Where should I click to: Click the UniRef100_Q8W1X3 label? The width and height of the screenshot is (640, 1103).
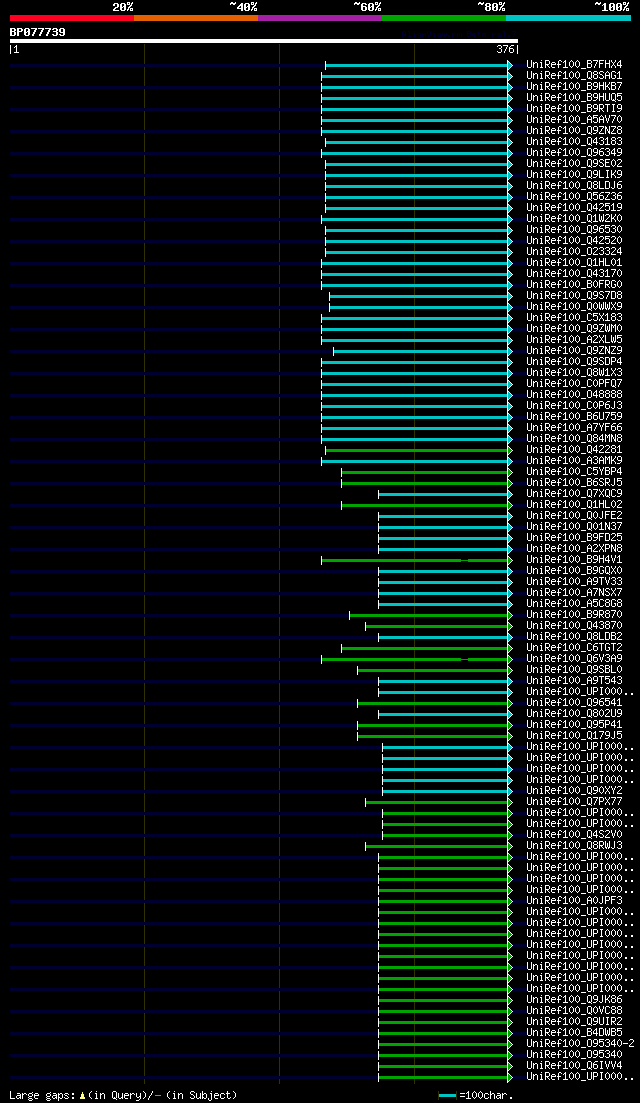[574, 373]
